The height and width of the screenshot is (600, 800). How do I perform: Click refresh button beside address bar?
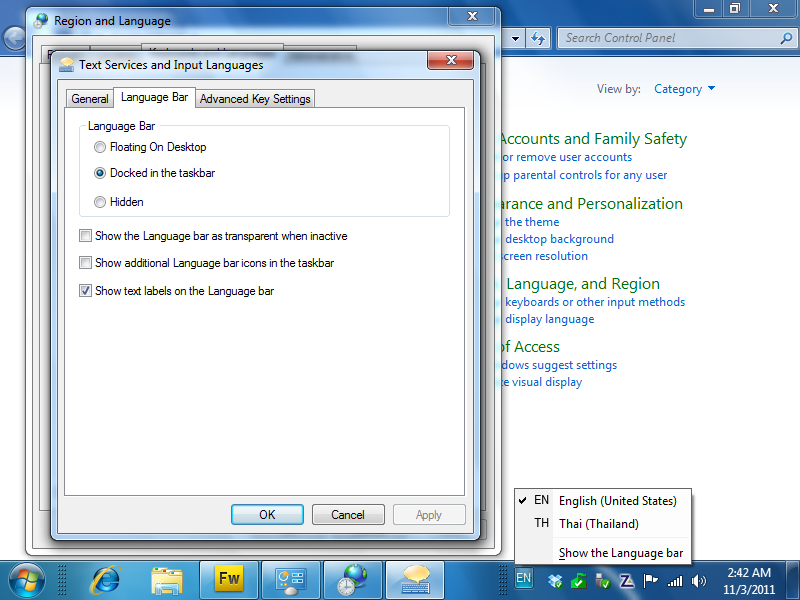538,38
